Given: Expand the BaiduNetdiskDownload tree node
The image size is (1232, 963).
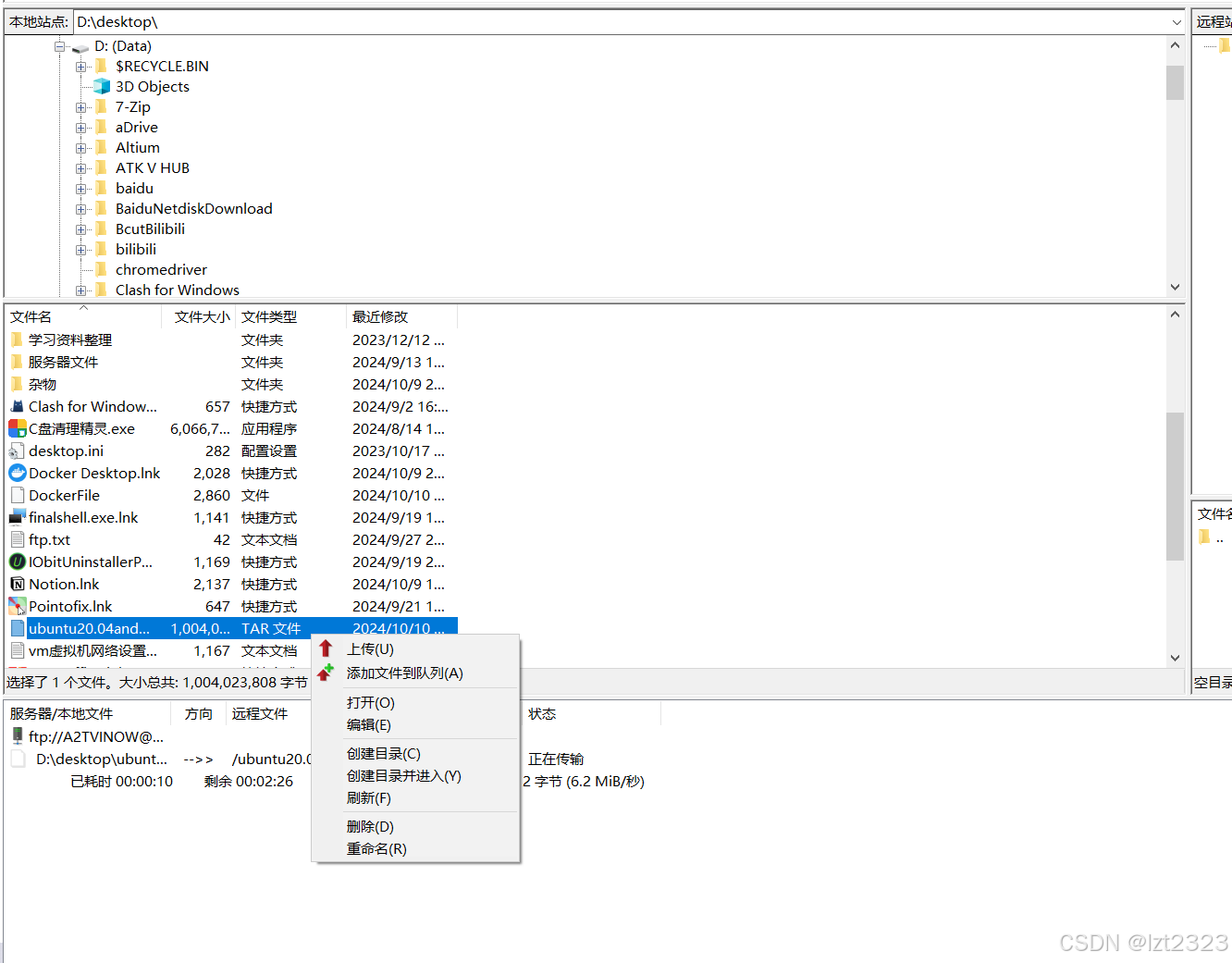Looking at the screenshot, I should coord(81,209).
